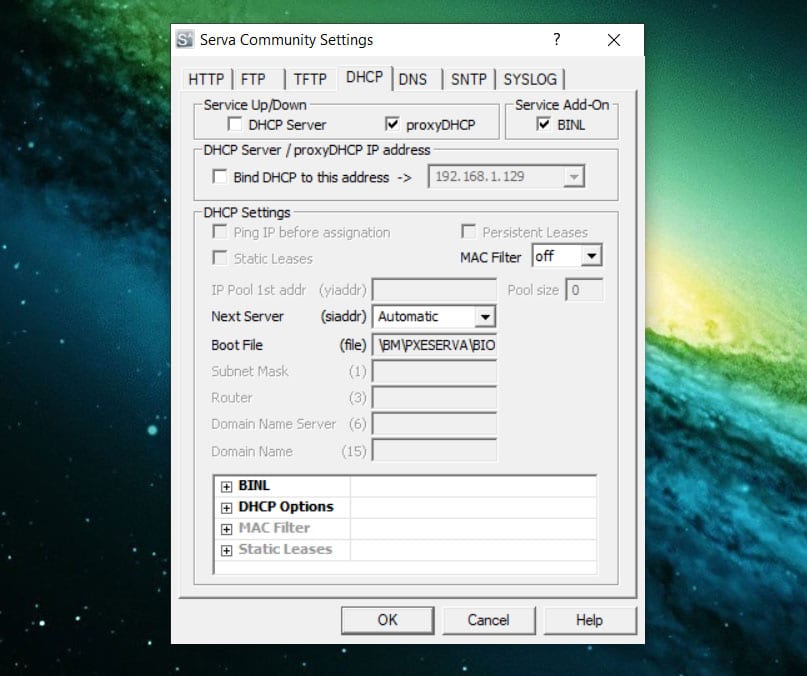This screenshot has height=676, width=807.
Task: Expand the DHCP Options tree node
Action: (226, 508)
